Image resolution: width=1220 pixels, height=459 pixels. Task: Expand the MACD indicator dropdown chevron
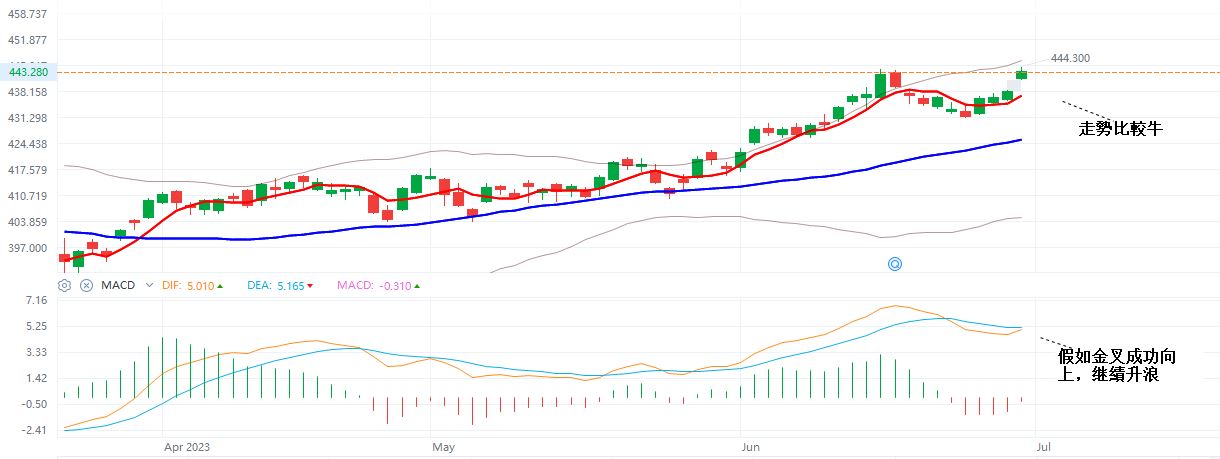(150, 285)
